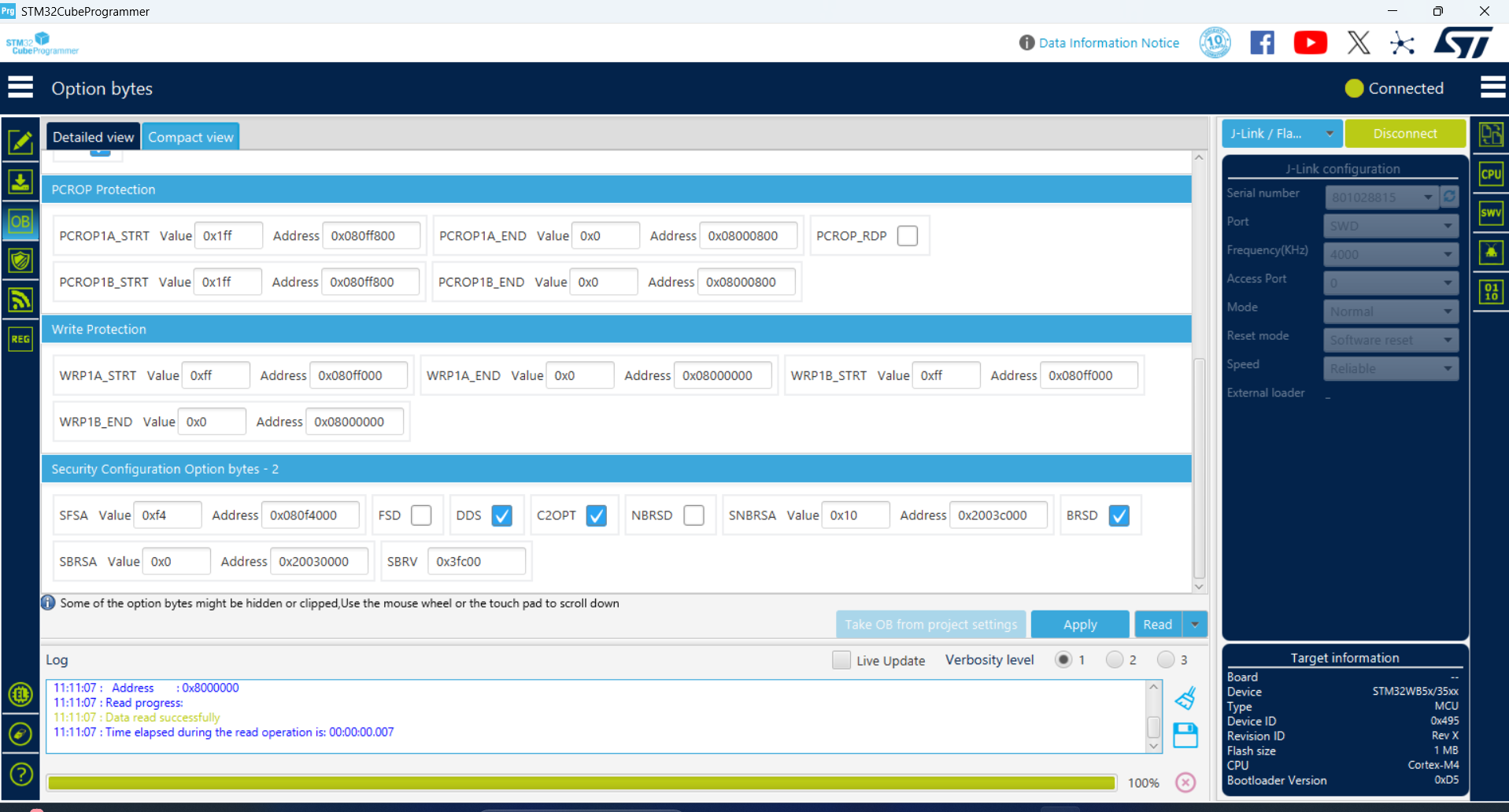Screen dimensions: 1509x812
Task: Open the Read button dropdown arrow
Action: 1195,624
